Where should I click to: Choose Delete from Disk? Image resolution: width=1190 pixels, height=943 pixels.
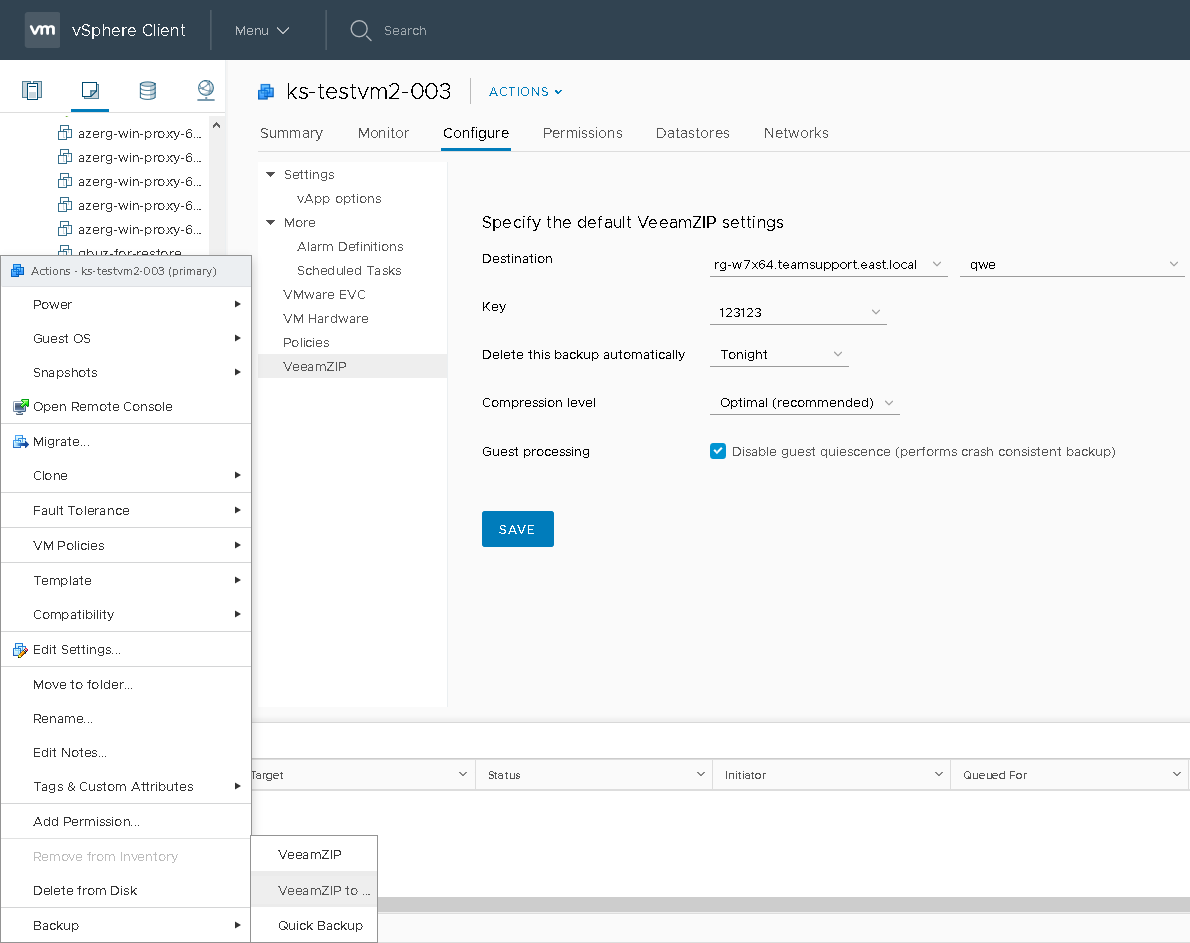tap(126, 891)
